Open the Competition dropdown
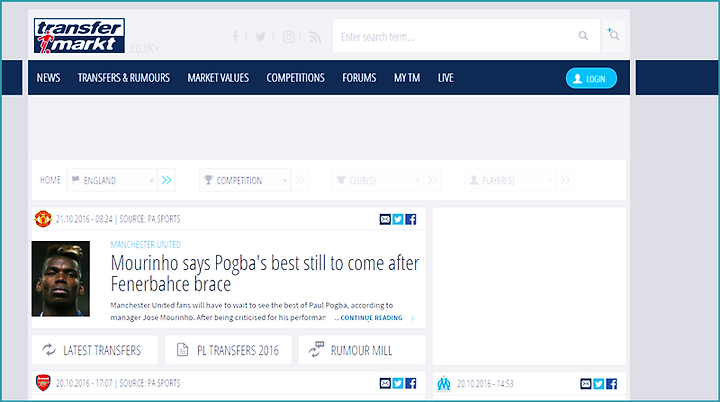Image resolution: width=720 pixels, height=402 pixels. coord(245,180)
